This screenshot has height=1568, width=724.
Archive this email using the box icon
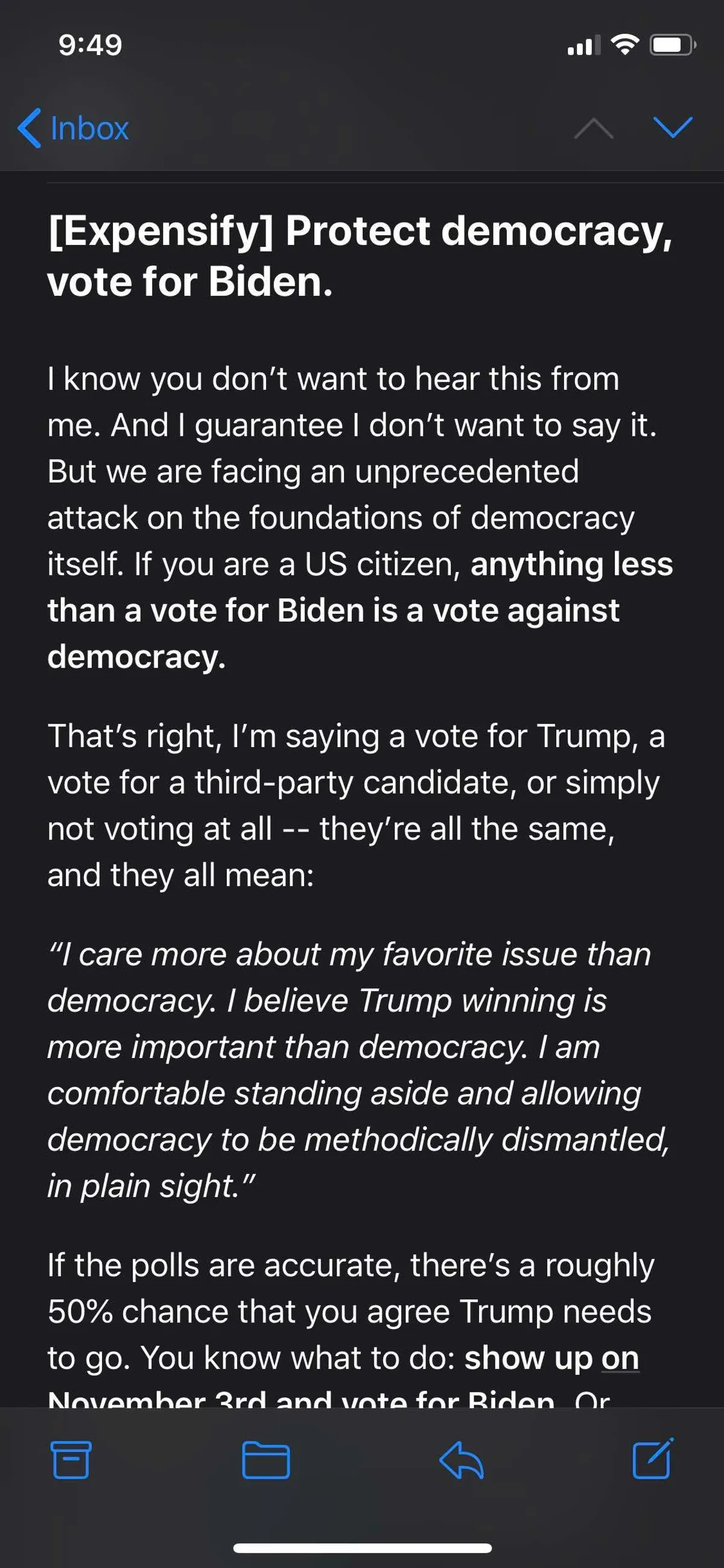pos(71,1459)
